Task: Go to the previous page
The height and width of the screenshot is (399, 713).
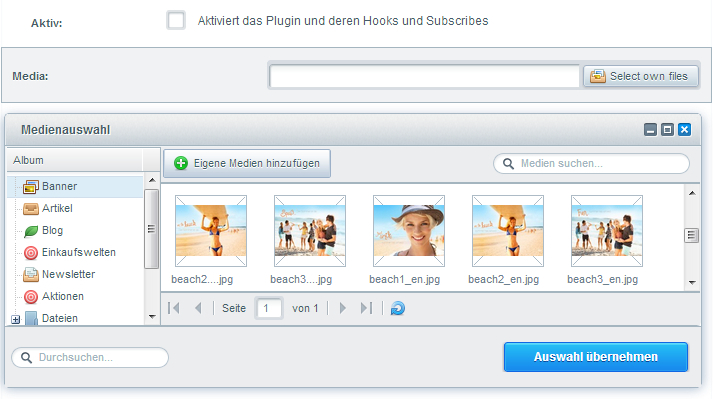Action: 198,308
